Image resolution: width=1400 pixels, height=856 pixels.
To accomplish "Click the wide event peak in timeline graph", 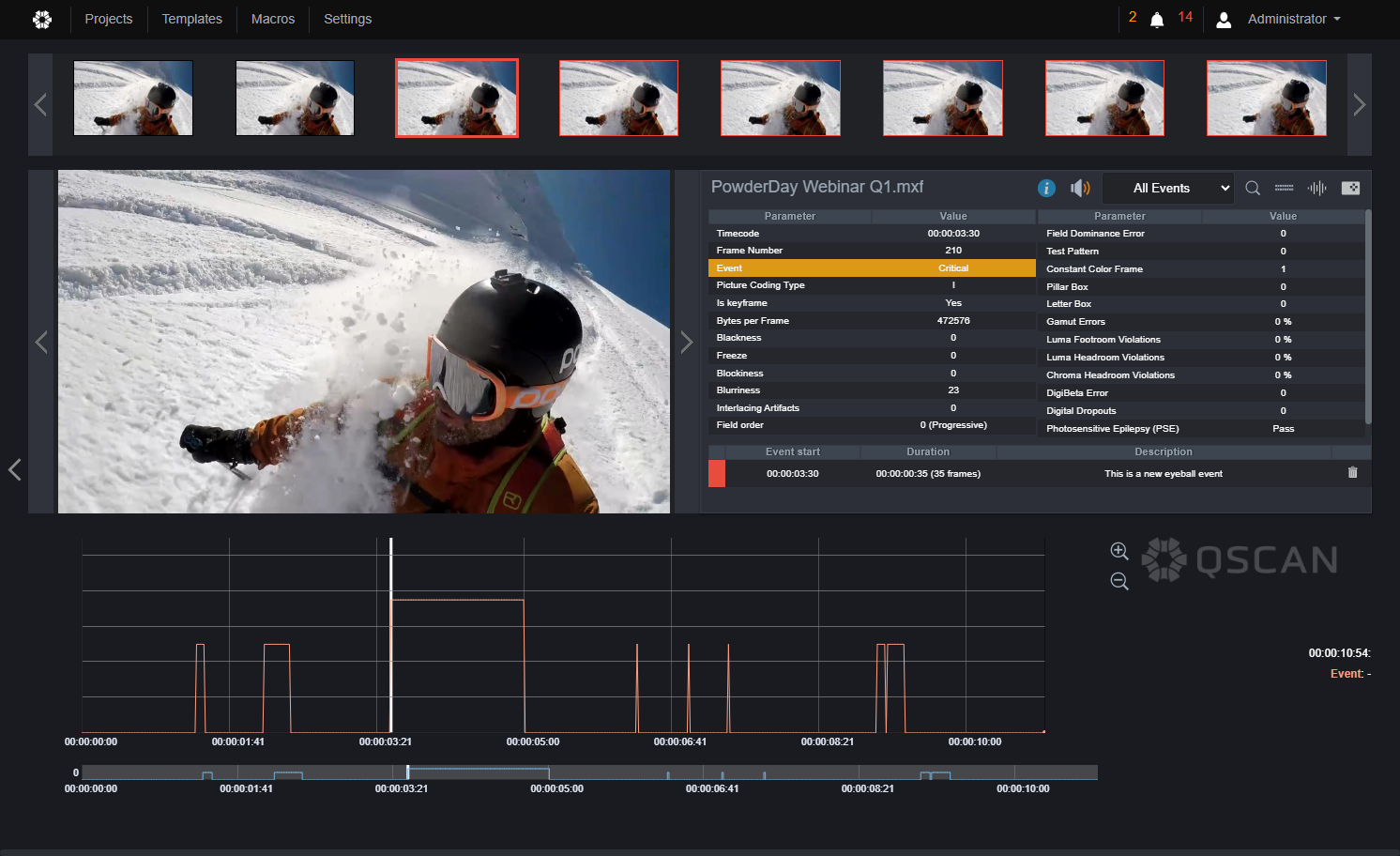I will (457, 665).
